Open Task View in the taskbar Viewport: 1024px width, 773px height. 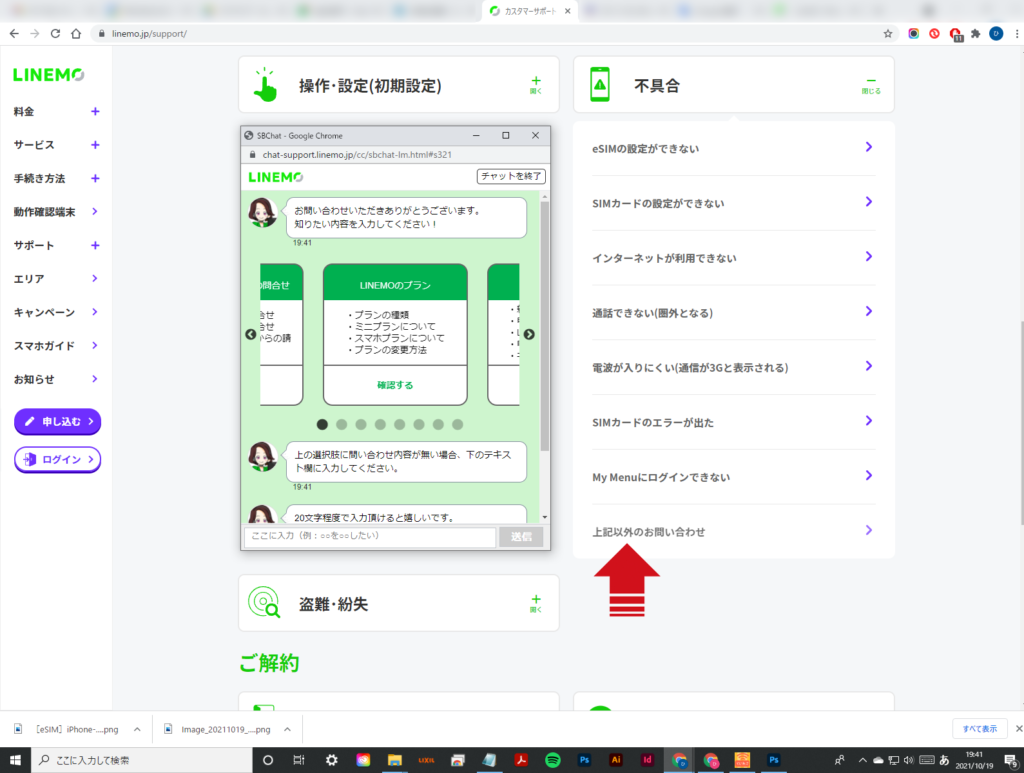click(299, 760)
